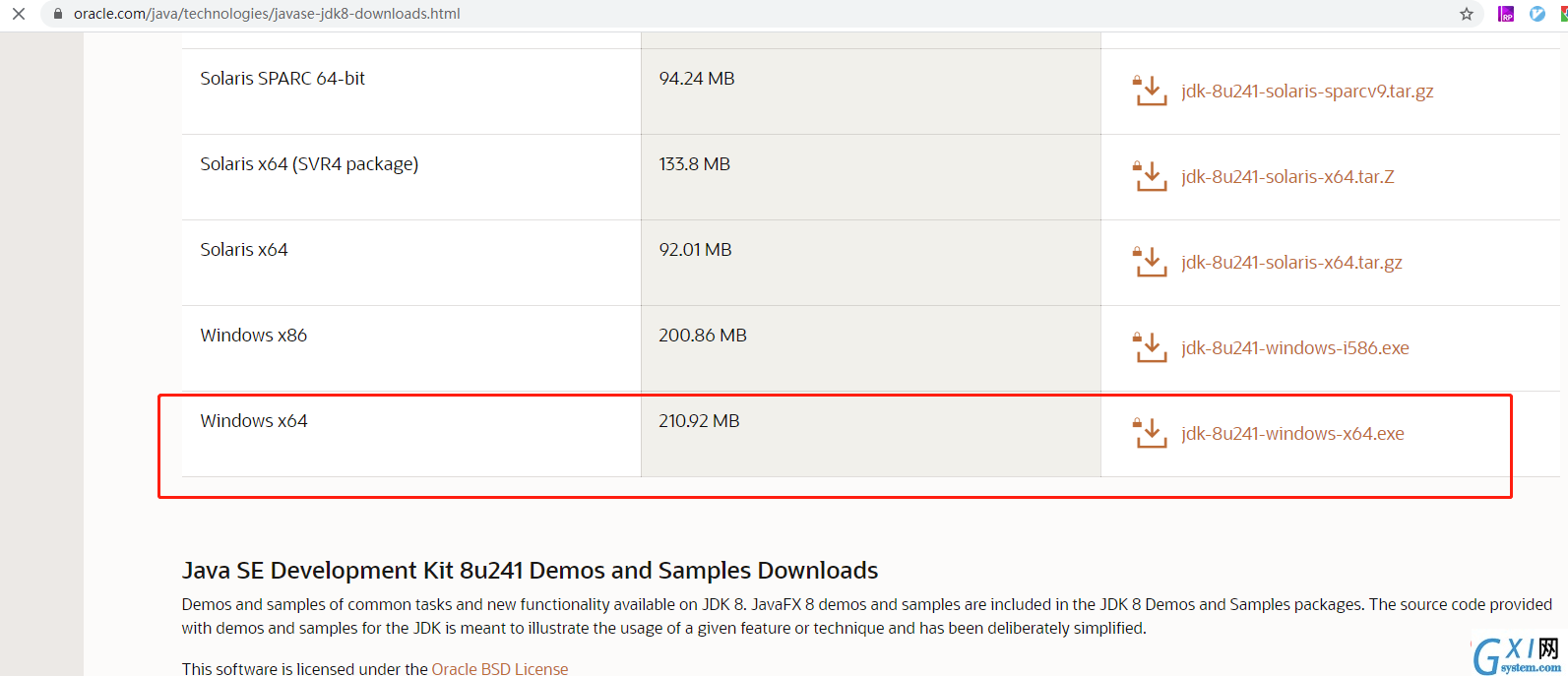Select the Windows x64 row label
This screenshot has height=676, width=1568.
(254, 421)
